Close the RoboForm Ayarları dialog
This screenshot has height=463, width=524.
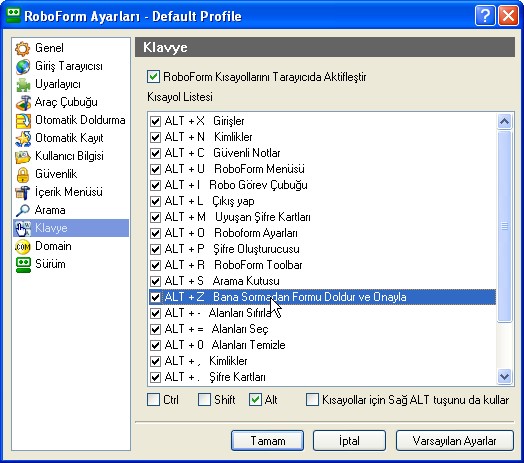[508, 15]
